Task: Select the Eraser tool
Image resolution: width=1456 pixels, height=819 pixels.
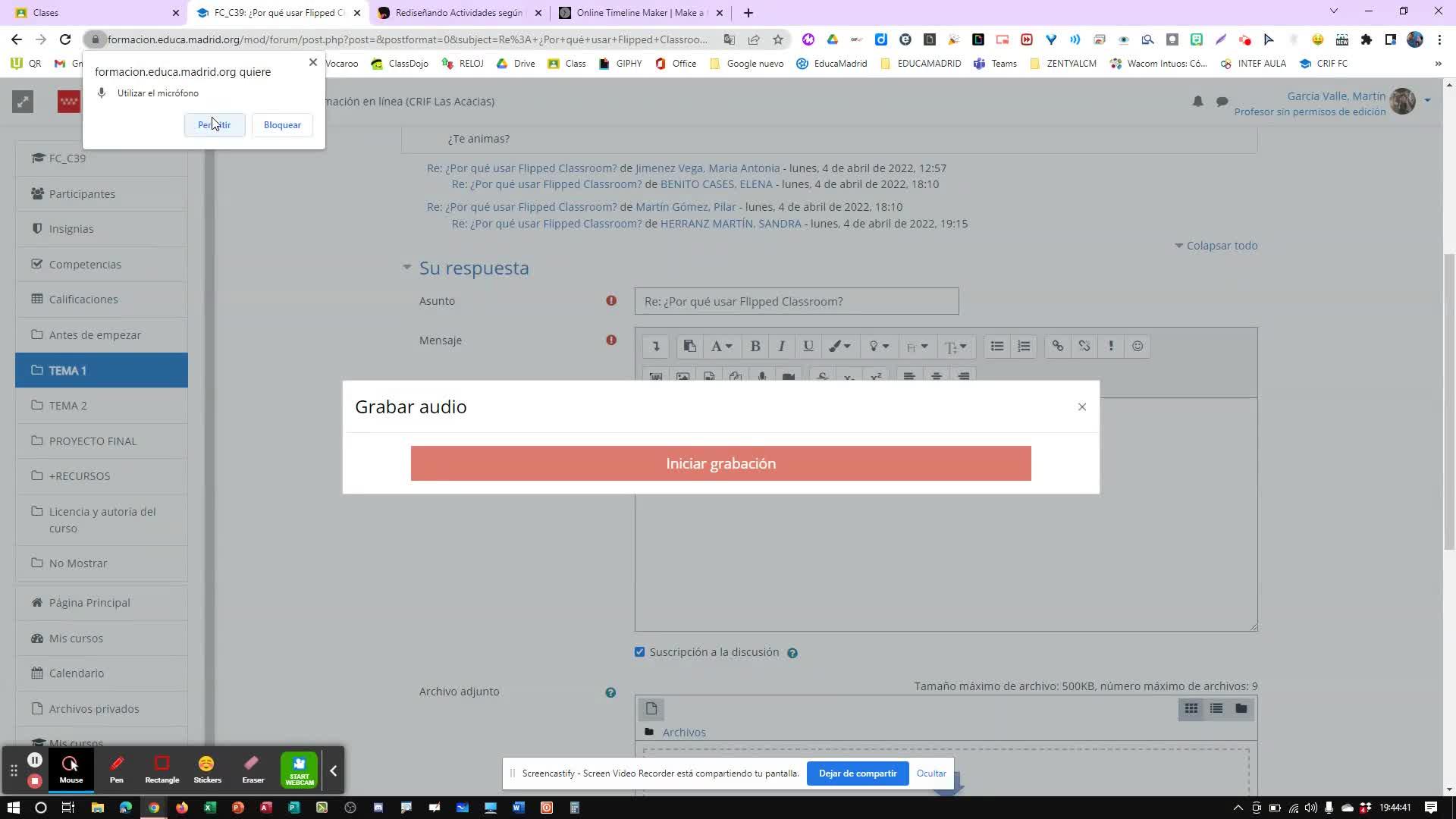Action: 253,769
